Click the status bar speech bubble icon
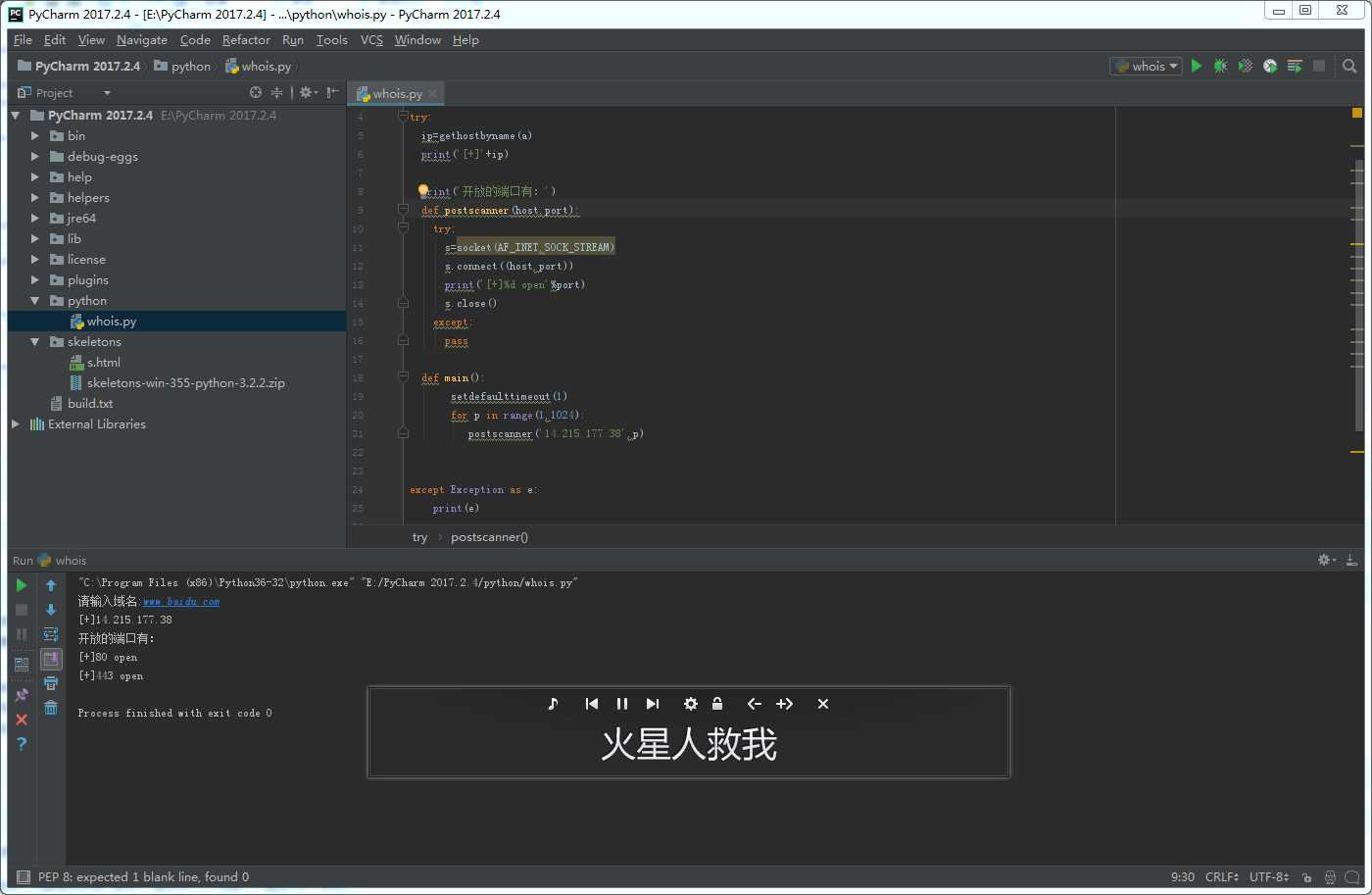1372x895 pixels. coord(1352,877)
